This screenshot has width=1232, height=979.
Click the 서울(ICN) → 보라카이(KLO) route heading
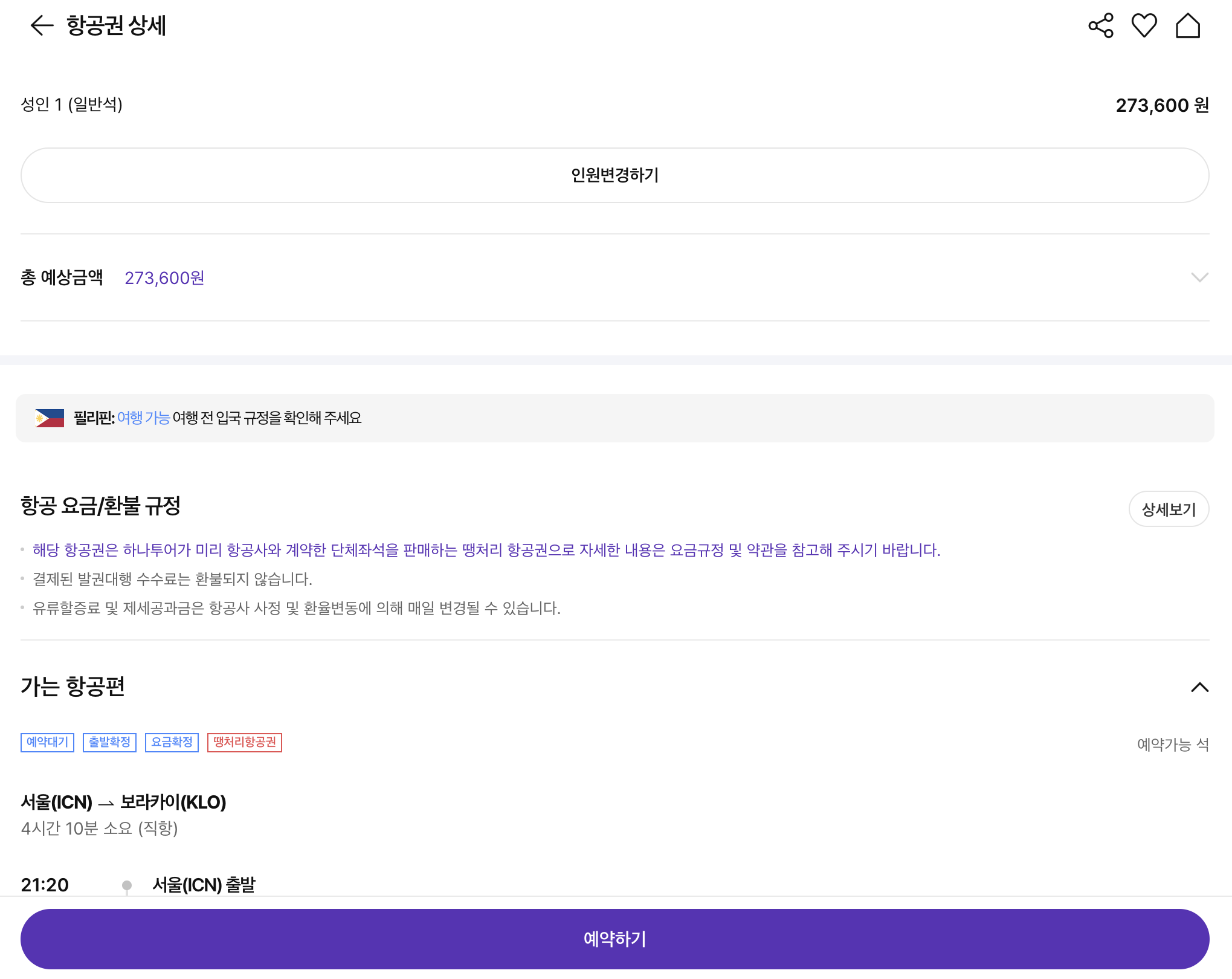tap(123, 802)
